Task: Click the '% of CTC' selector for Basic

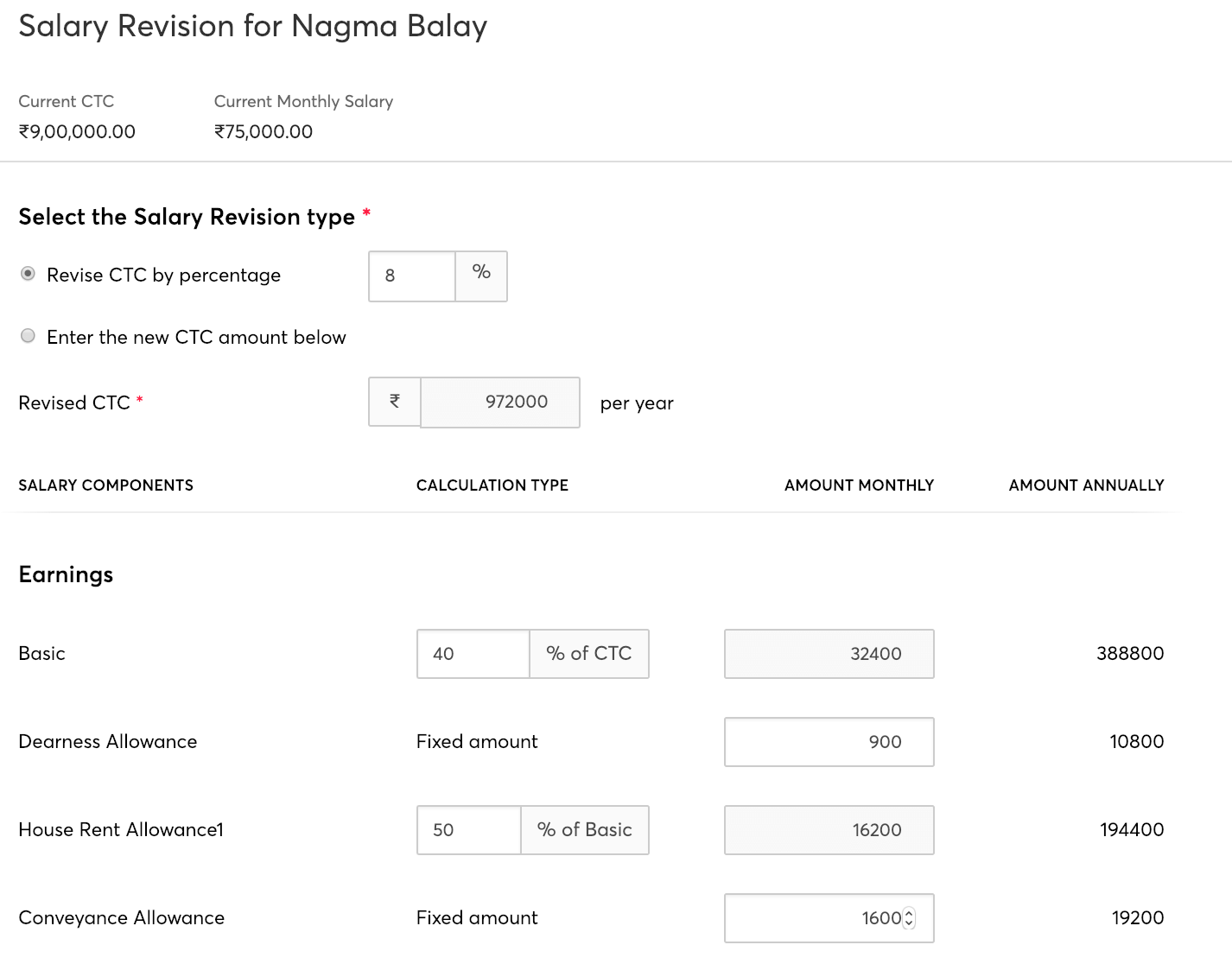Action: tap(588, 654)
